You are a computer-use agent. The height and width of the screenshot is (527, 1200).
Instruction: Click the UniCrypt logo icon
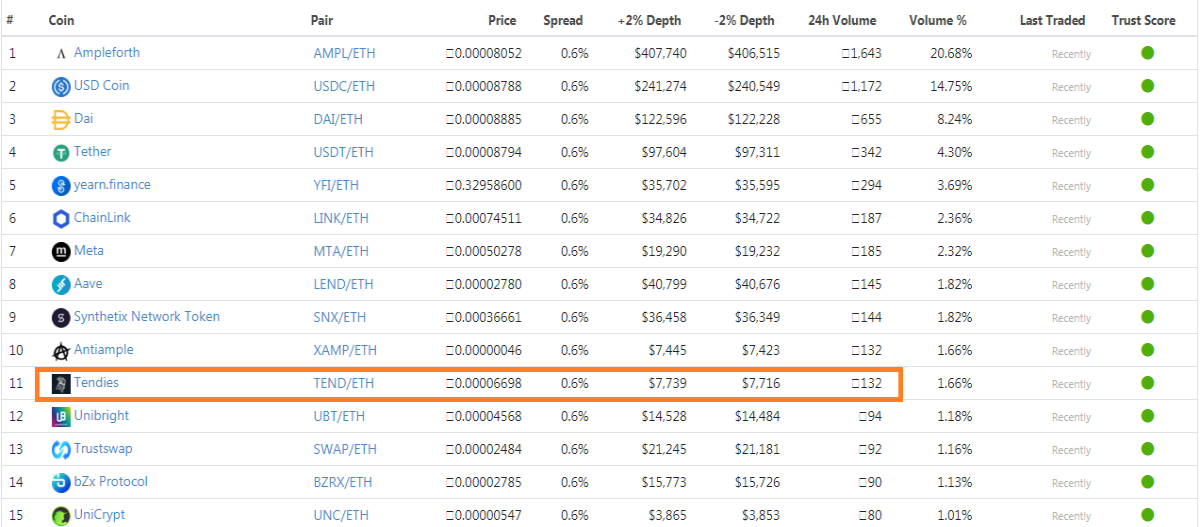pos(61,516)
